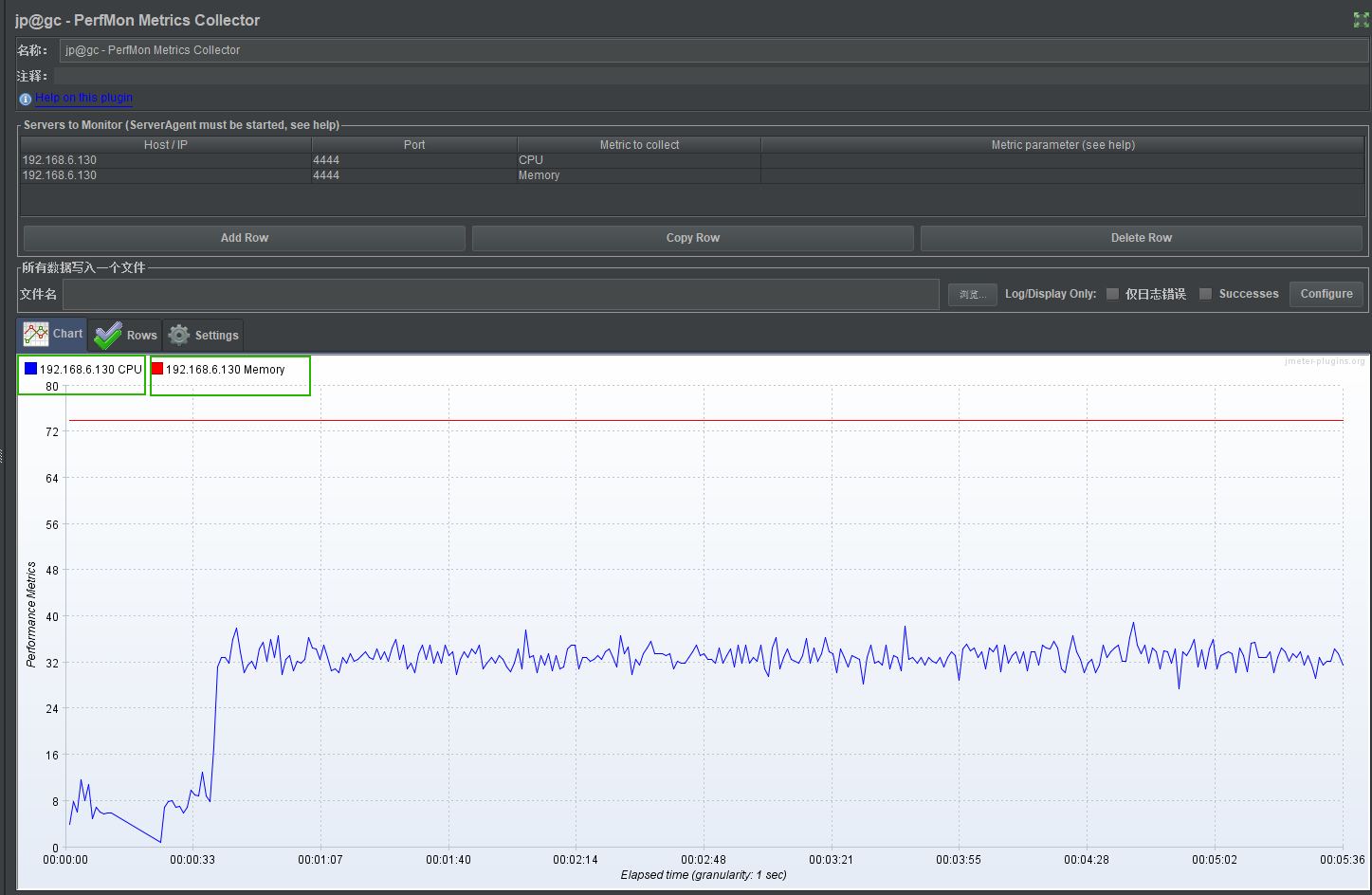Click the 00:02:48 x-axis label
Screen dimensions: 1372x895
click(704, 860)
